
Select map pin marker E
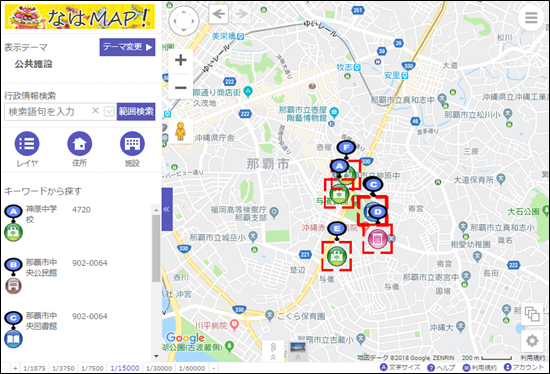tap(337, 229)
